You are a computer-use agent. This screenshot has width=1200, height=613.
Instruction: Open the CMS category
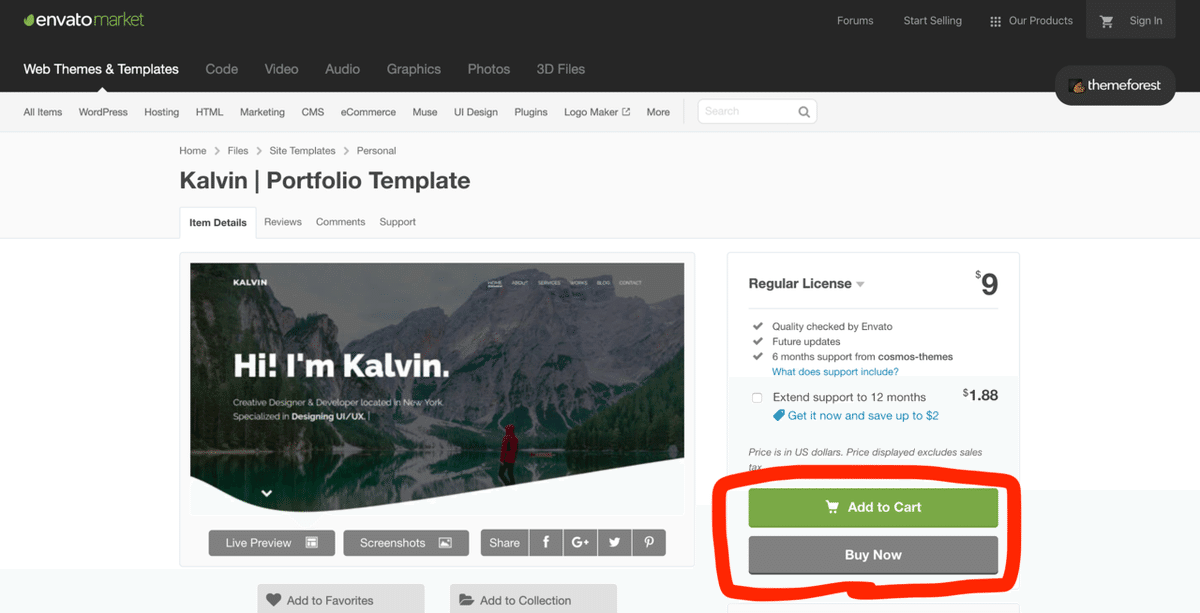click(313, 112)
